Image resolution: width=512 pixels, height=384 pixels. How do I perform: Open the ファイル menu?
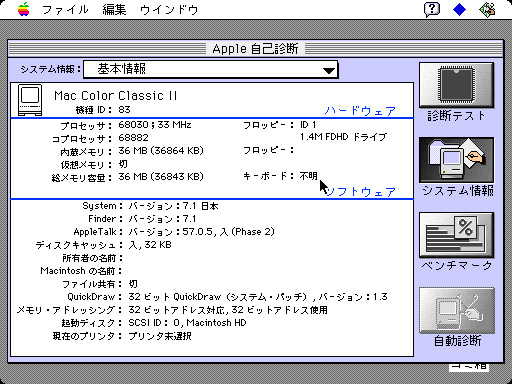click(65, 9)
